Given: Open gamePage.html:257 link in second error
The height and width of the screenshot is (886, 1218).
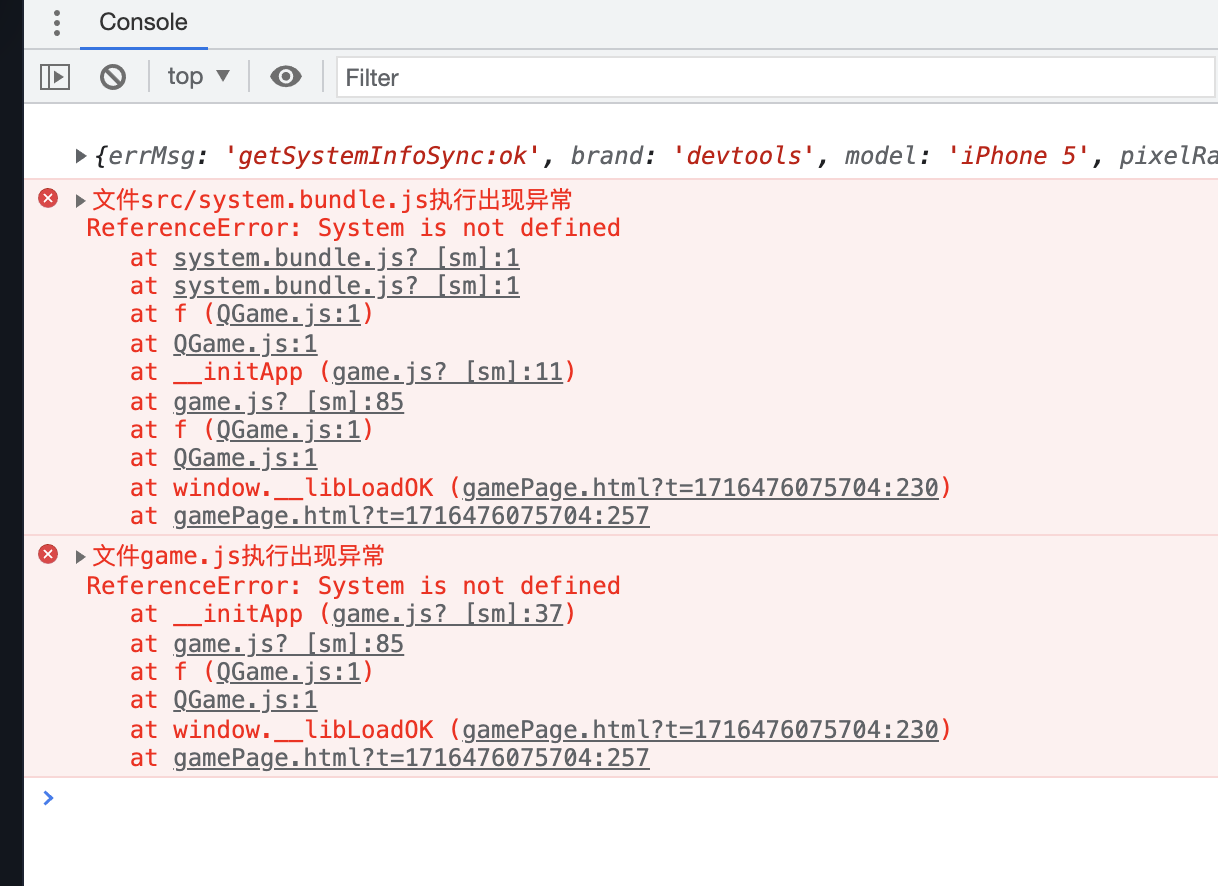Looking at the screenshot, I should point(411,758).
